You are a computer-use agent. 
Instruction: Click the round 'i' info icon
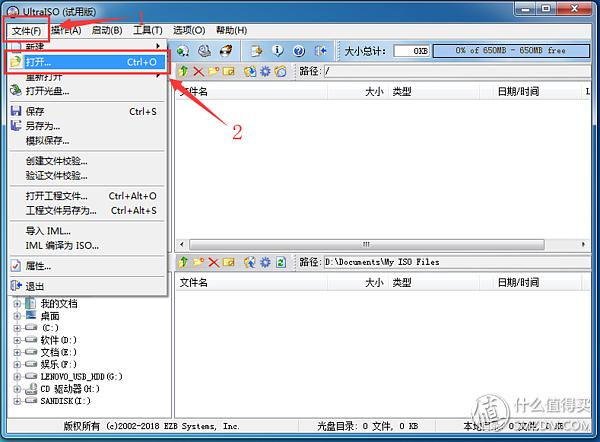point(278,51)
